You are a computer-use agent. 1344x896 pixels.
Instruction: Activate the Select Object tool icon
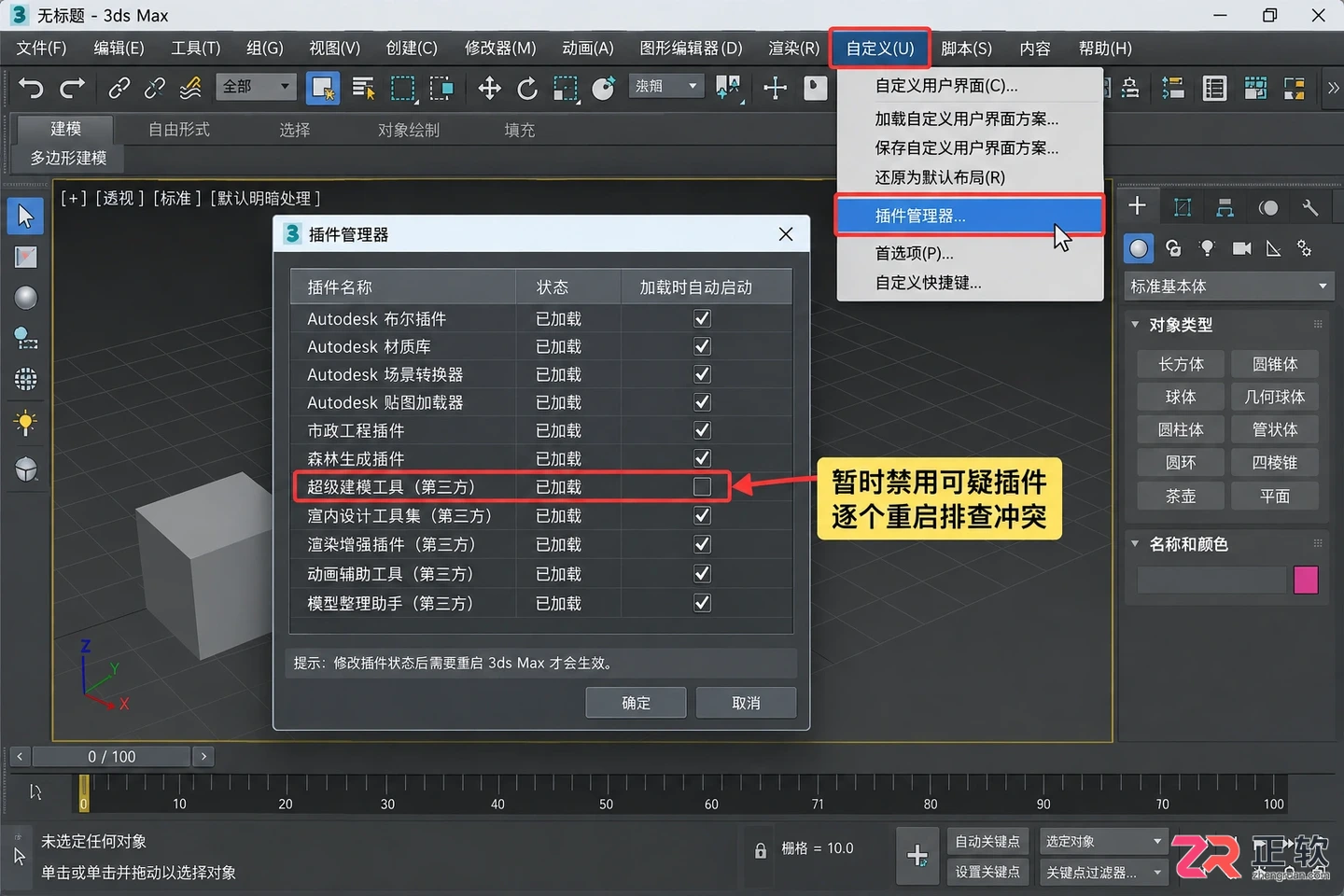pyautogui.click(x=322, y=89)
